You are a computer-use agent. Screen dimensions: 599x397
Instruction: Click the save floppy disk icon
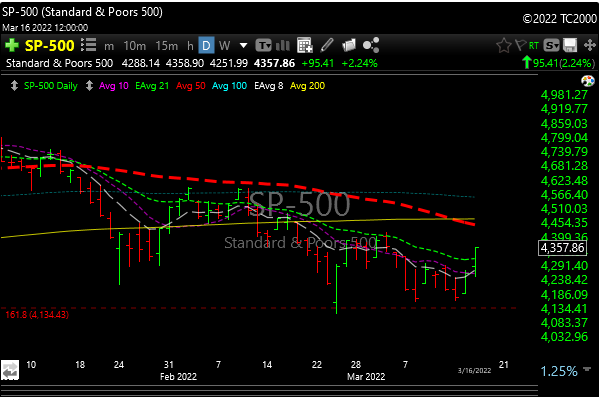pos(570,45)
